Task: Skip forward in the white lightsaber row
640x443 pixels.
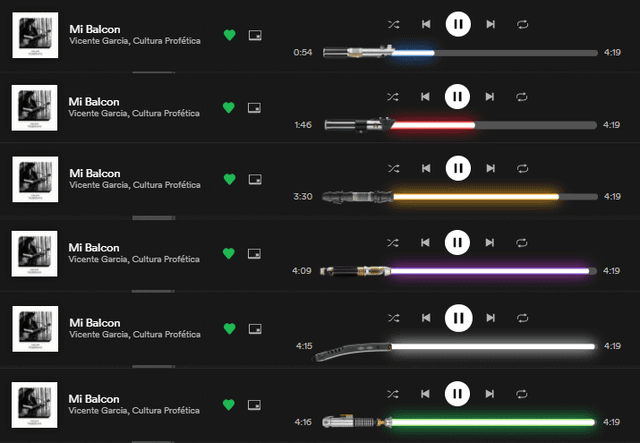Action: [490, 318]
